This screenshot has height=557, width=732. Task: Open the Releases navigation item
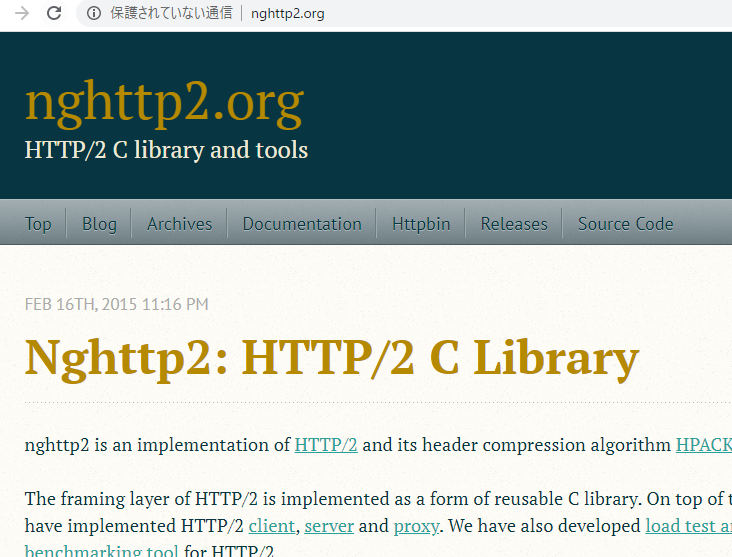[514, 224]
